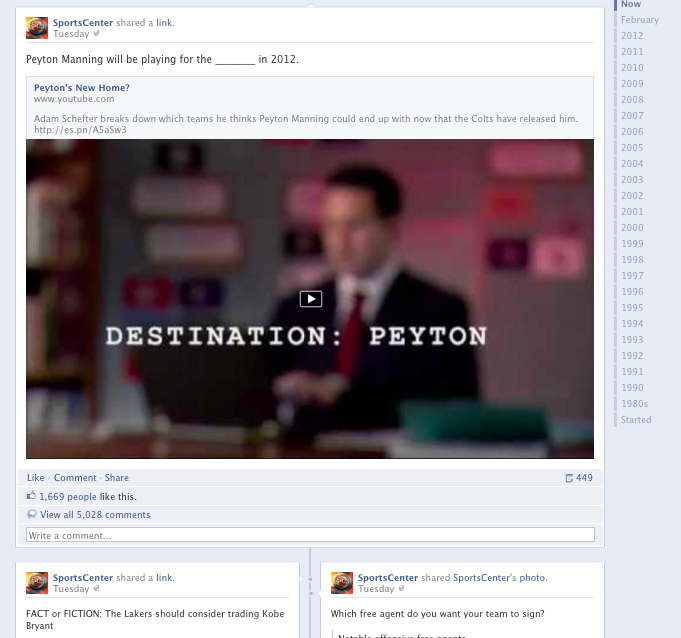Jump to 1980s on the timeline
The image size is (681, 638).
coord(635,404)
